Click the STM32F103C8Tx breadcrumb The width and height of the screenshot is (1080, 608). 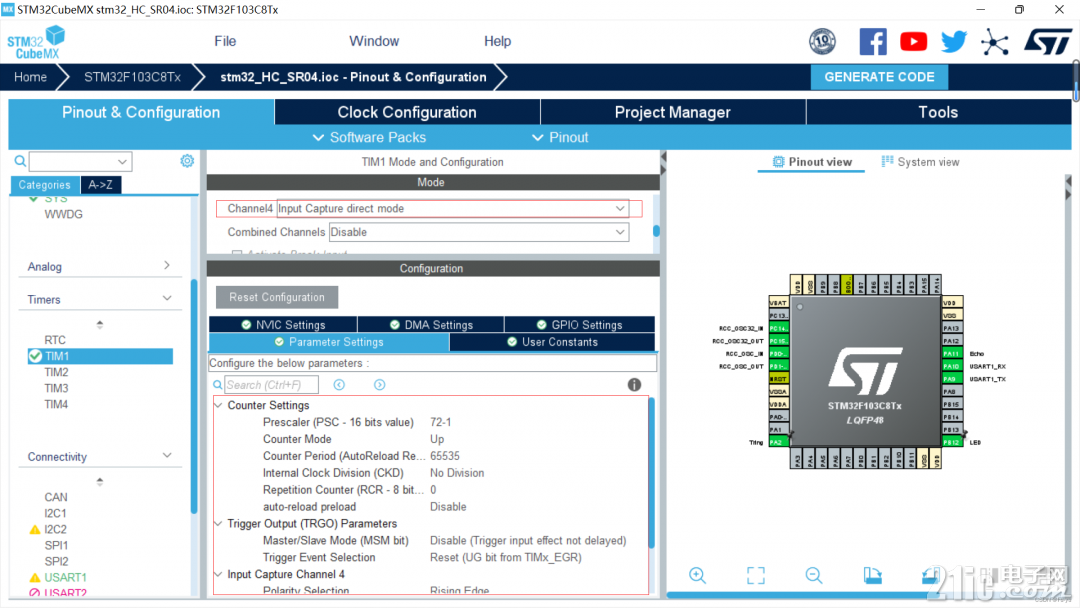[132, 77]
